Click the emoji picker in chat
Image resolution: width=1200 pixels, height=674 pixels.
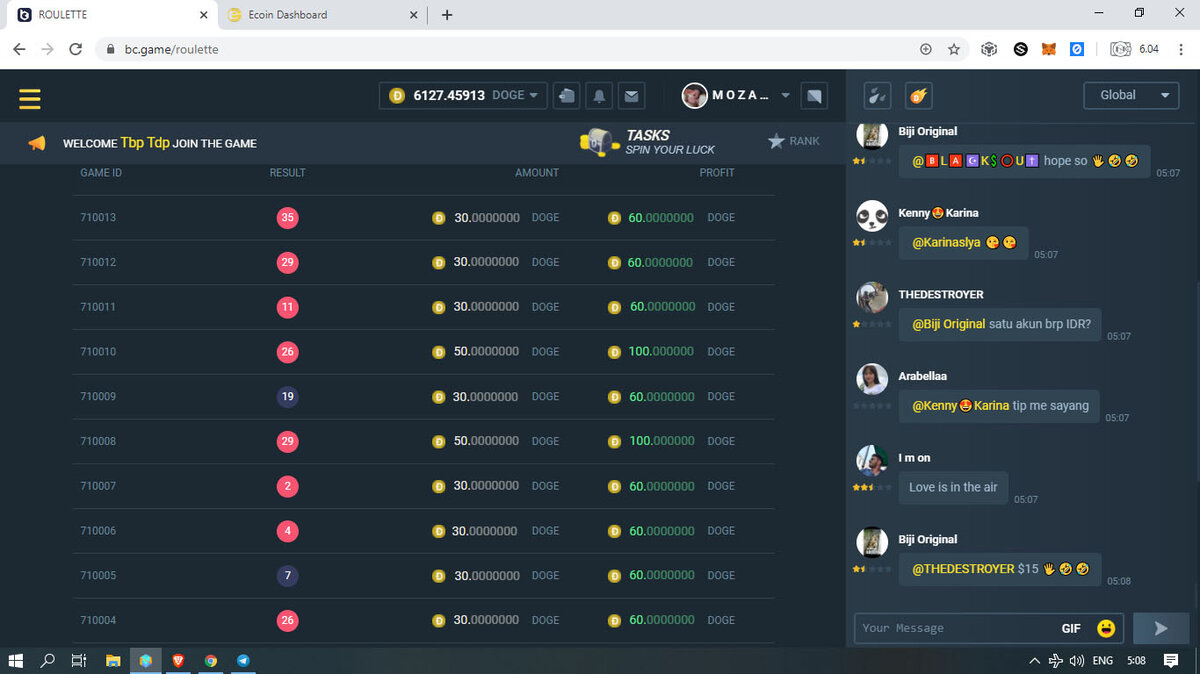1106,628
